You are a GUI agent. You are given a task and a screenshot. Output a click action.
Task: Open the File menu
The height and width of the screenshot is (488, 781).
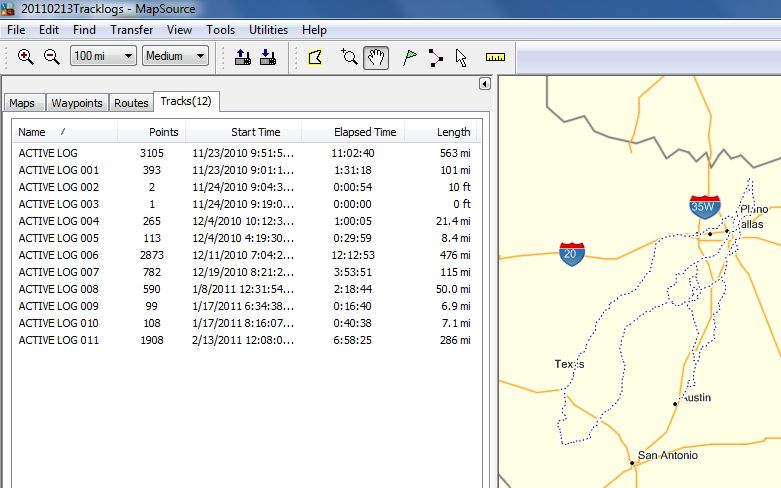pos(16,30)
